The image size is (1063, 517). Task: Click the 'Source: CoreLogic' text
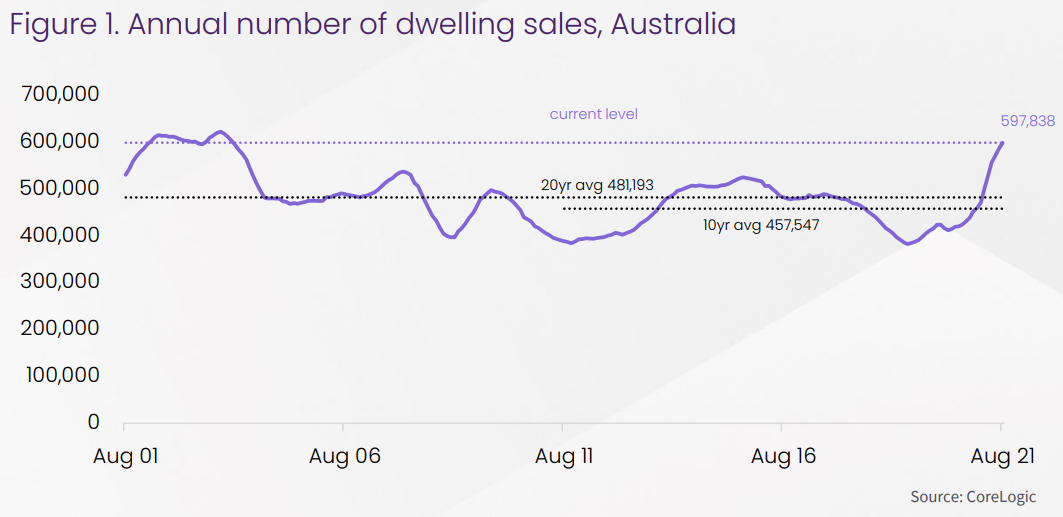972,497
